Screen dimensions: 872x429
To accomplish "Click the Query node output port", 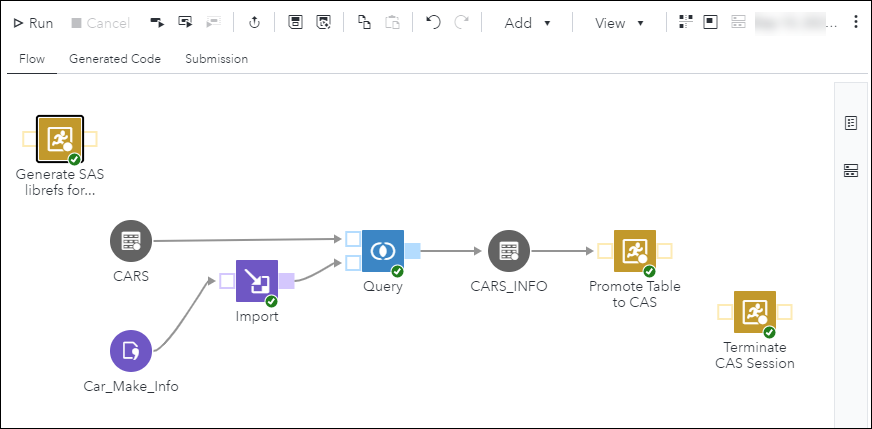I will click(x=413, y=250).
